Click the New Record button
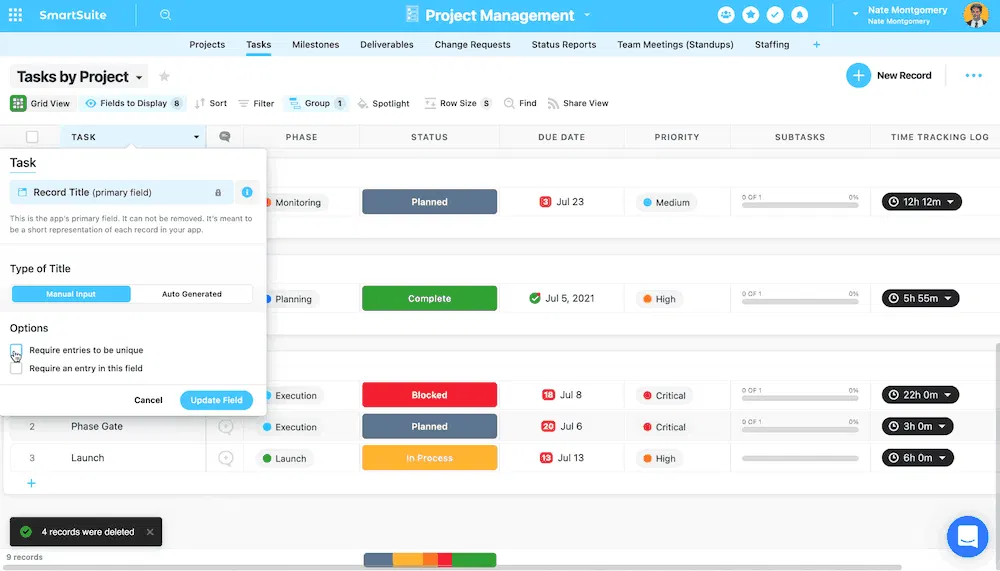The height and width of the screenshot is (571, 1000). pyautogui.click(x=889, y=75)
